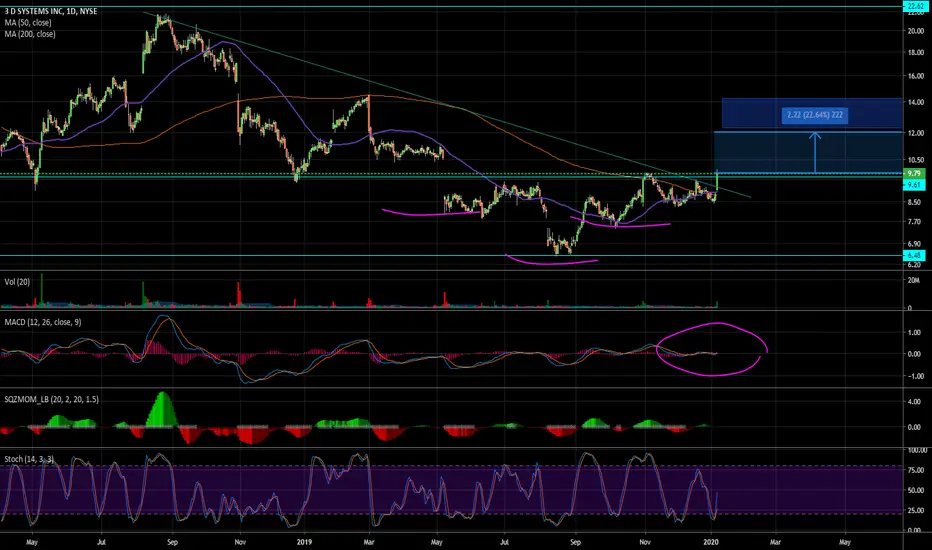932x550 pixels.
Task: Click the 7.70 price axis value
Action: point(915,222)
